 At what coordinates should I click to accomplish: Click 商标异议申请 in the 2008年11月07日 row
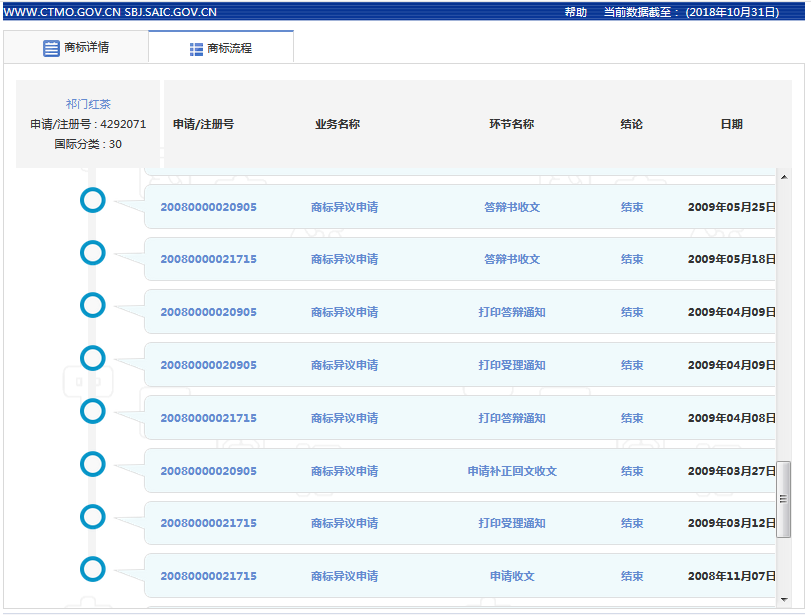point(344,576)
